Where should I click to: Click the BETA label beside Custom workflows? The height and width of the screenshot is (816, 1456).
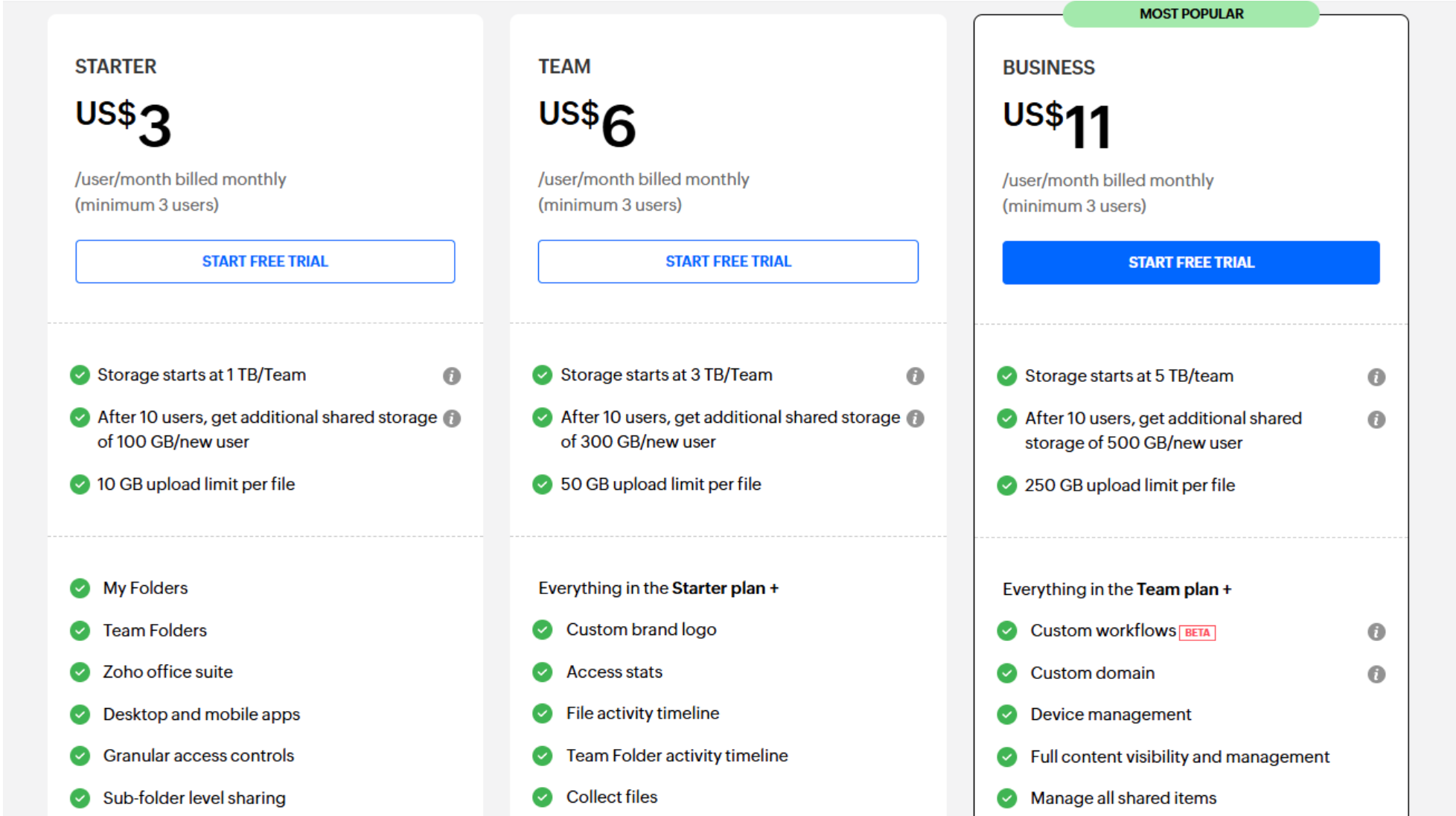pos(1198,631)
